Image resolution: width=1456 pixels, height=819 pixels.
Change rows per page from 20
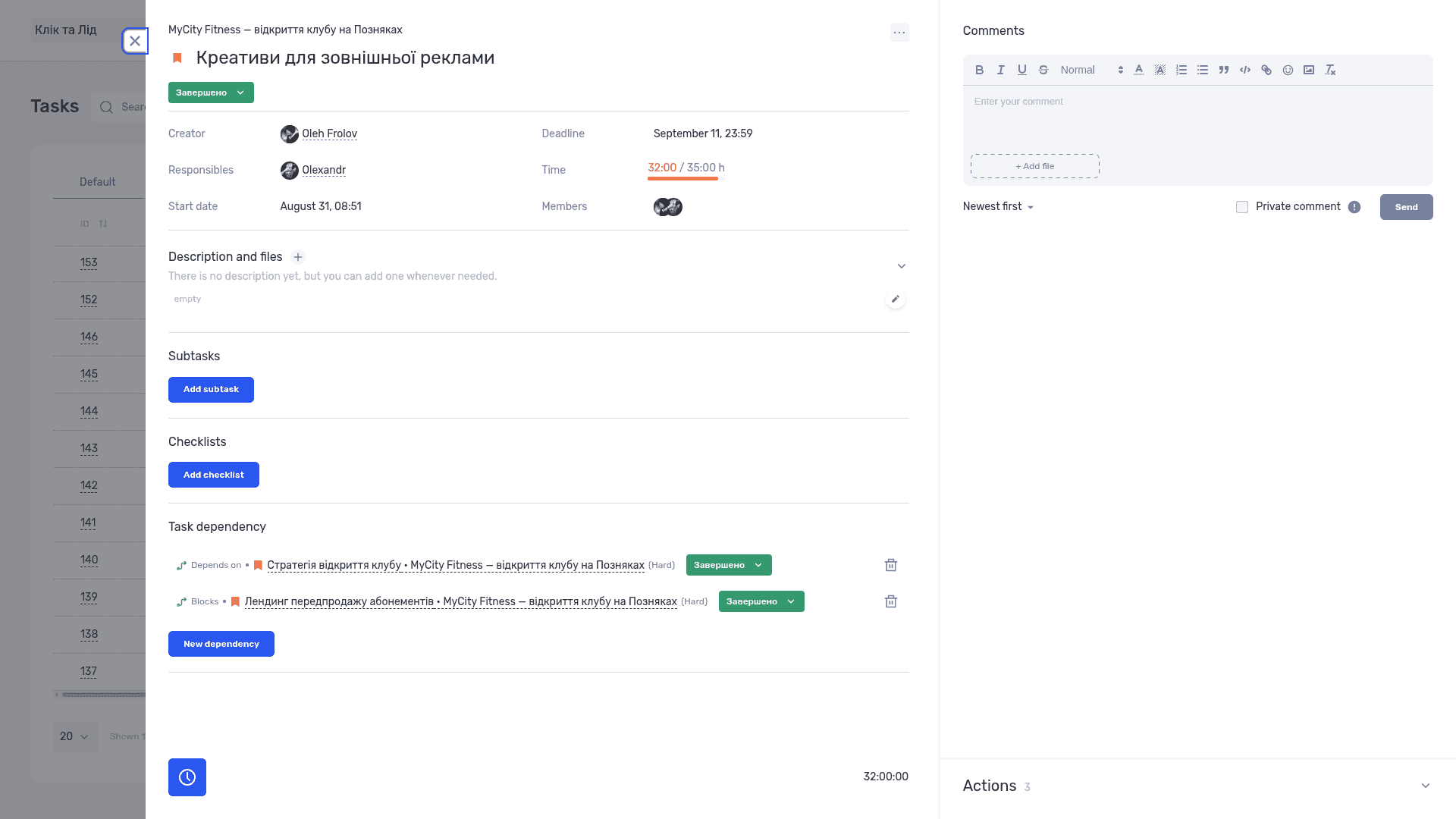pyautogui.click(x=75, y=736)
